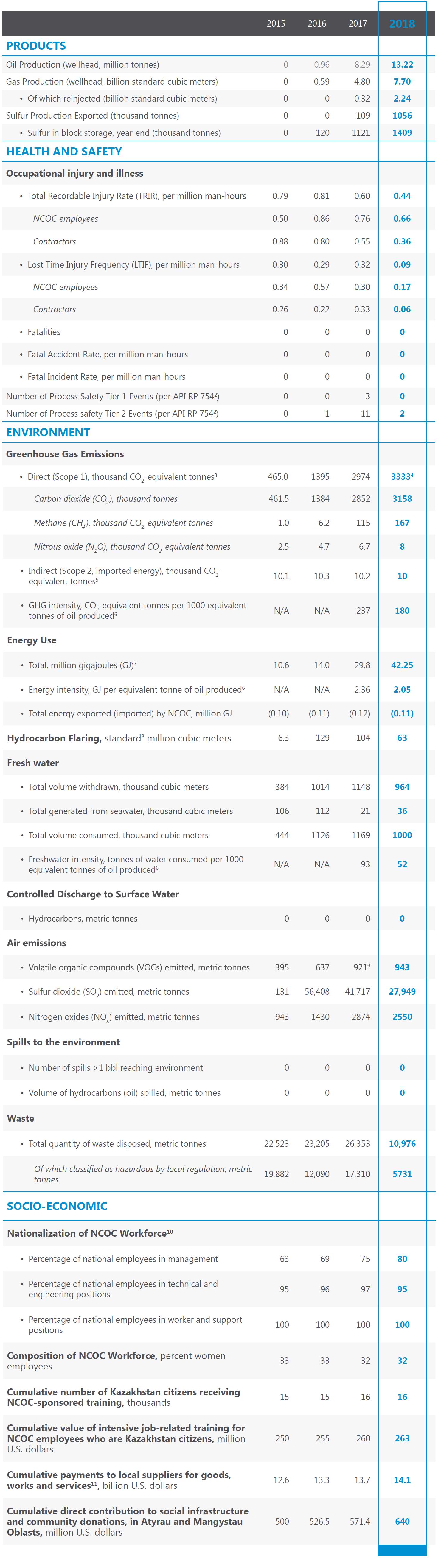Click the Energy Use subheading
The image size is (444, 1568).
click(x=32, y=640)
